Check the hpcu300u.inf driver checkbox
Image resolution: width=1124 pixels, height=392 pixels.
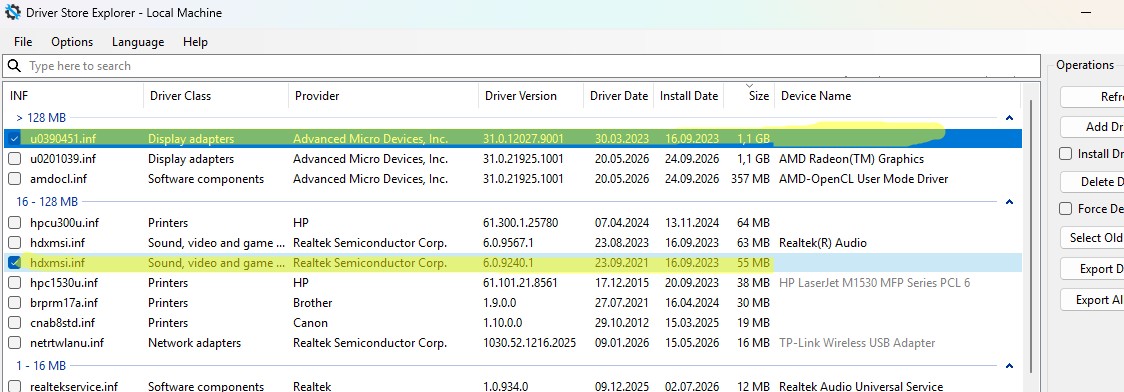(14, 222)
